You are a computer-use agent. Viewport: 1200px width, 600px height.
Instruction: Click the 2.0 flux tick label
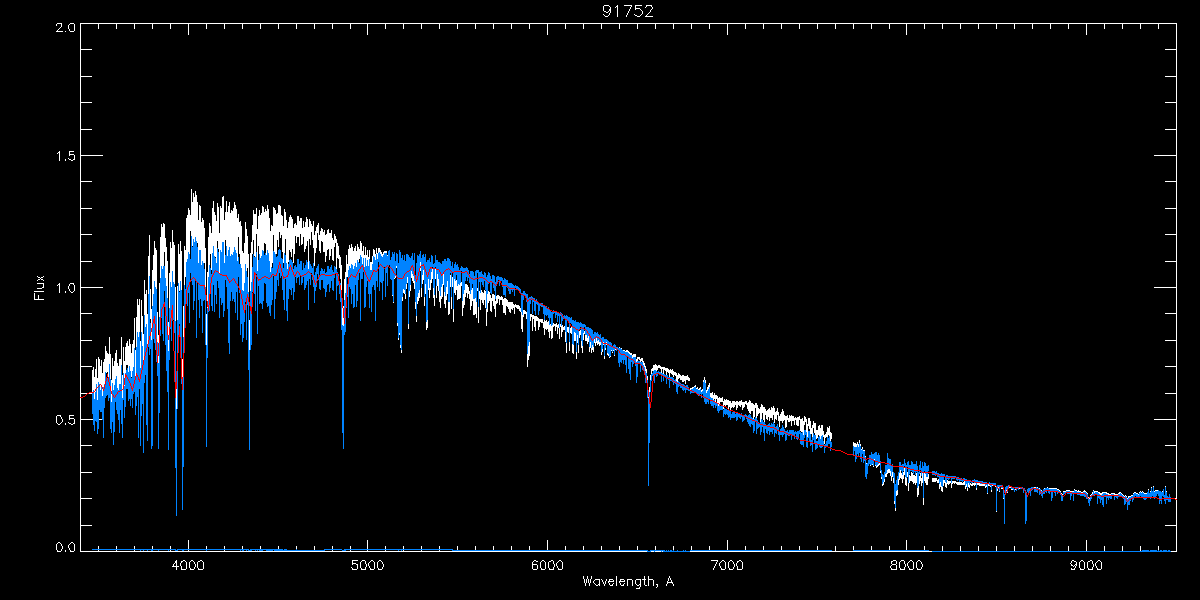click(x=66, y=28)
